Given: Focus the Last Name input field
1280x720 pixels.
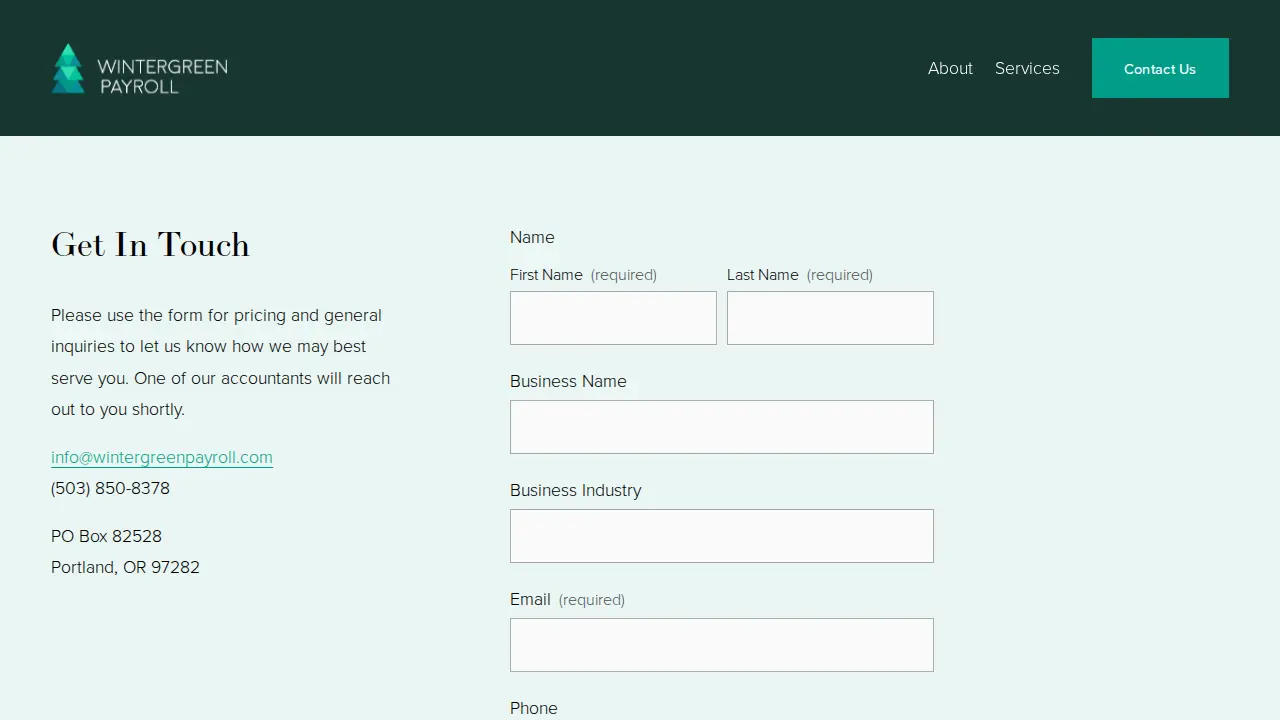Looking at the screenshot, I should click(830, 318).
